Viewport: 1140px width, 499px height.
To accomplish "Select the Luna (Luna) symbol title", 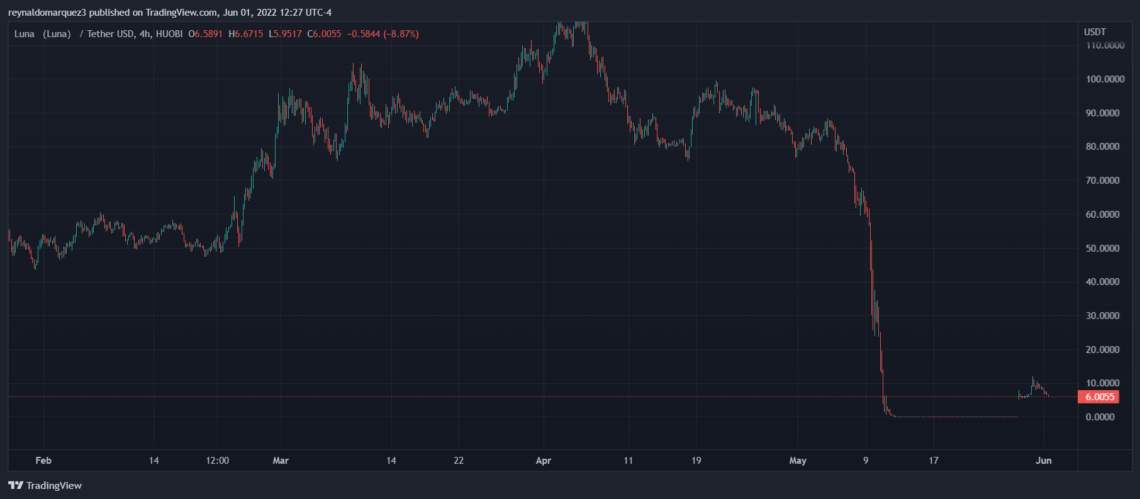I will [38, 33].
